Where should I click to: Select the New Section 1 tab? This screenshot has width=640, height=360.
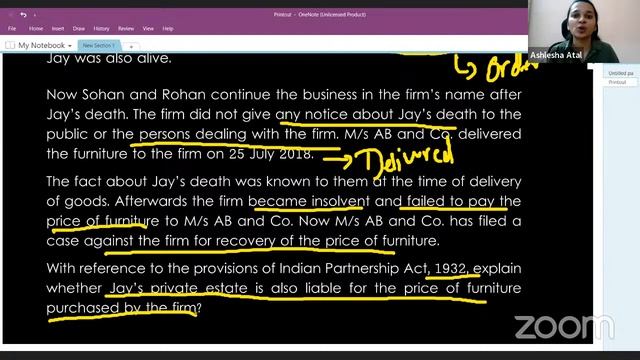[99, 45]
